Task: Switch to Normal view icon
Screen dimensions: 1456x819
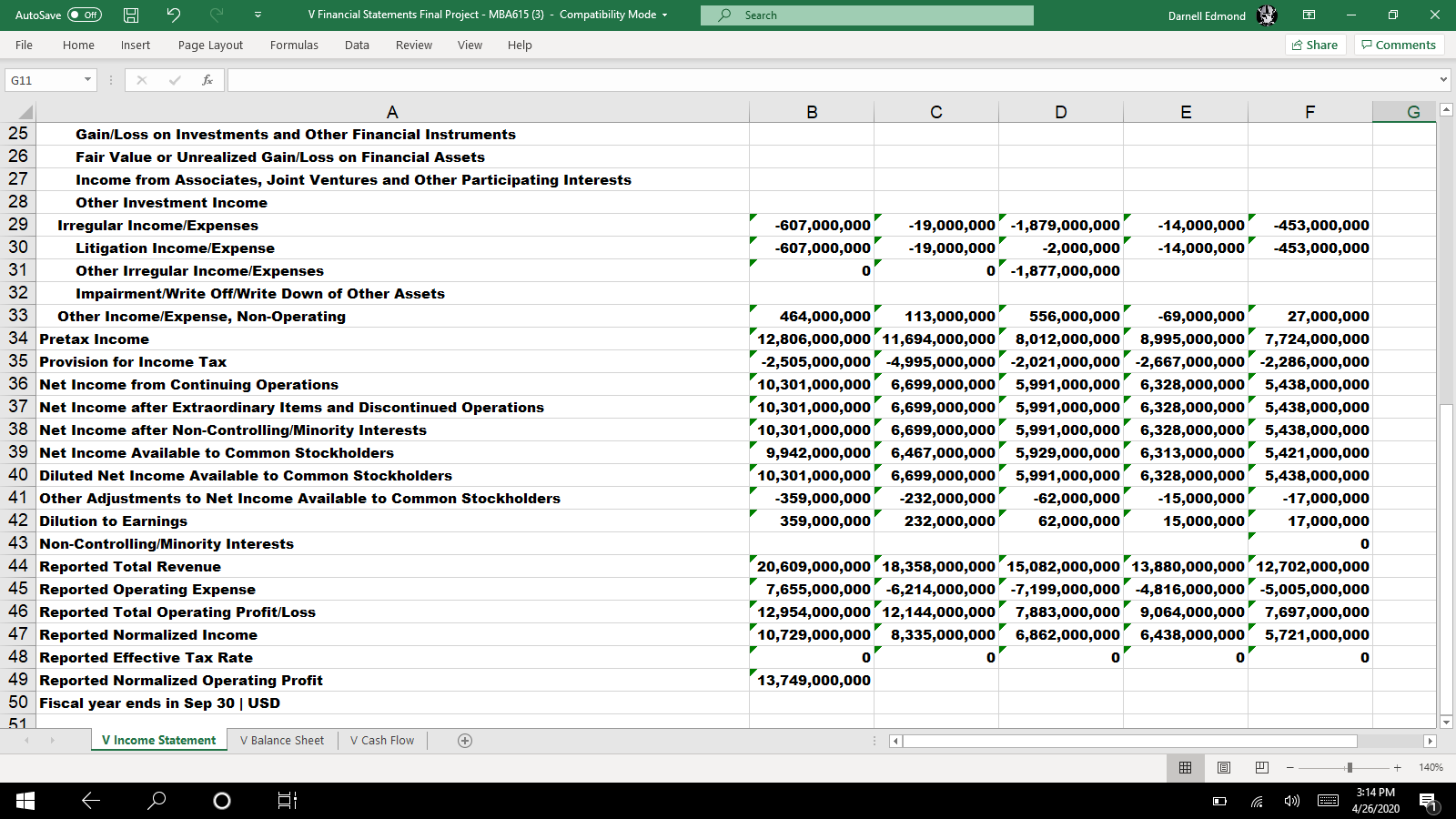Action: 1185,767
